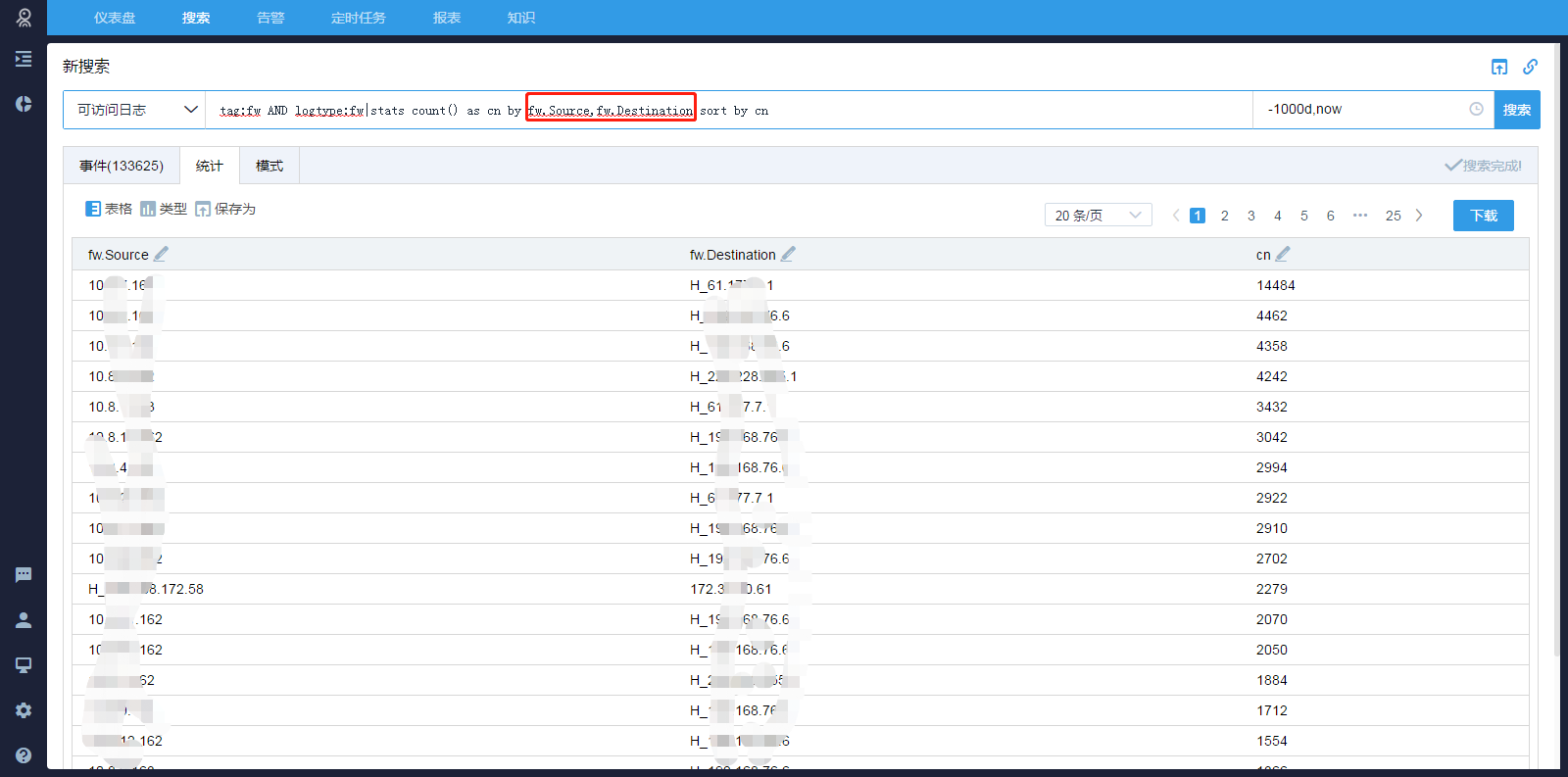Go to next results page arrow
Image resolution: width=1568 pixels, height=777 pixels.
[x=1419, y=216]
